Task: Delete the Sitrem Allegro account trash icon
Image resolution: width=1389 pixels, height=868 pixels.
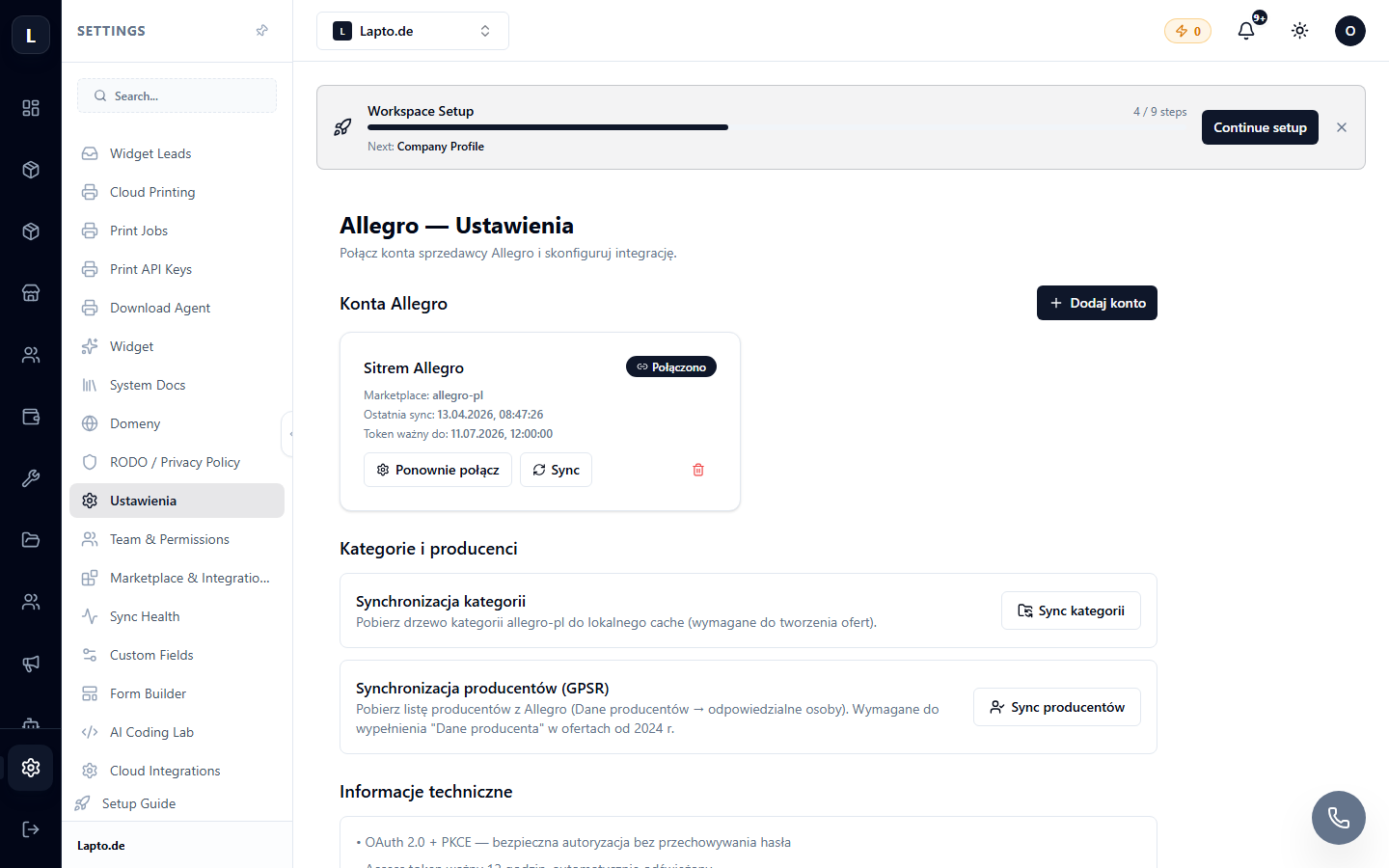Action: click(x=698, y=470)
